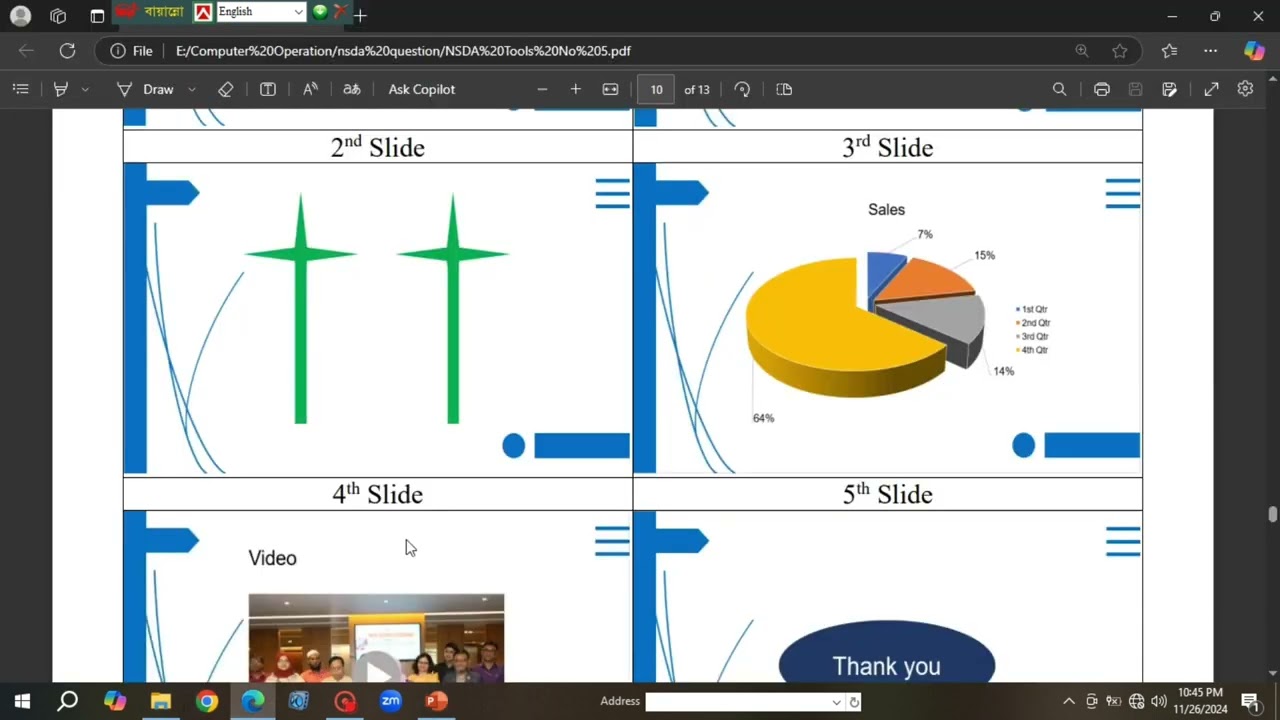
Task: Open the Edge profile avatar
Action: [x=20, y=16]
